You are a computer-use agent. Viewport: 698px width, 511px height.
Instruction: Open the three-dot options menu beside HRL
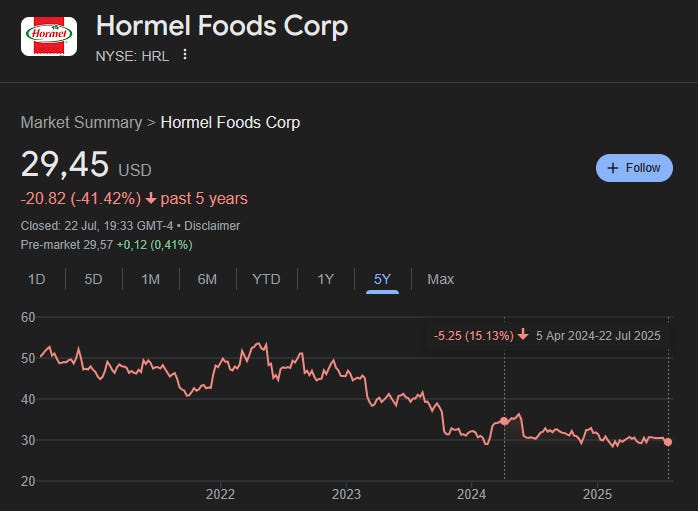coord(185,55)
